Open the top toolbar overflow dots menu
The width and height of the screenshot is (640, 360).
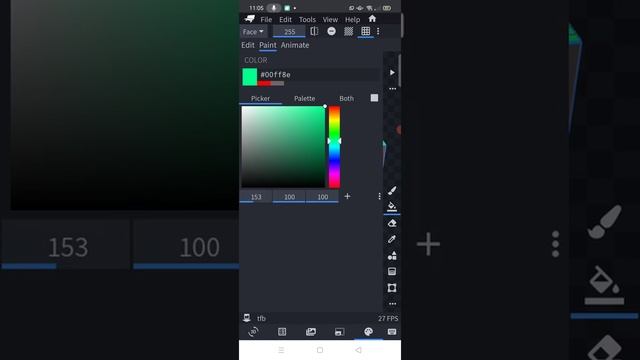(378, 31)
